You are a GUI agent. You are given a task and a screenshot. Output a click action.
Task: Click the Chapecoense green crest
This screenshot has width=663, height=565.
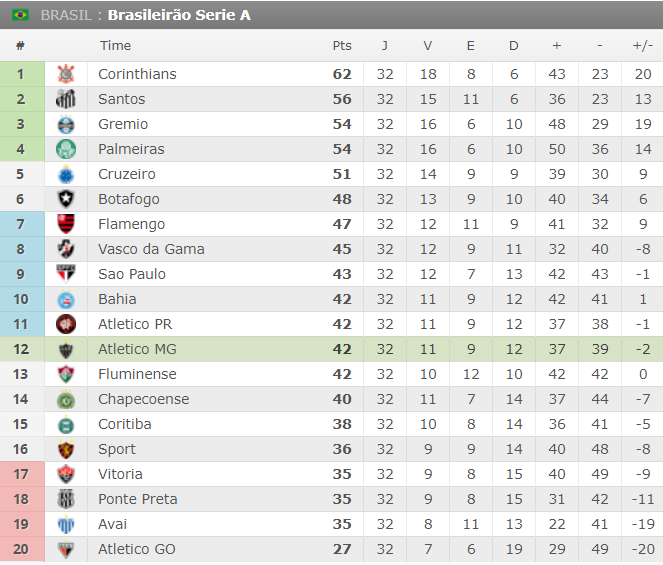coord(66,399)
